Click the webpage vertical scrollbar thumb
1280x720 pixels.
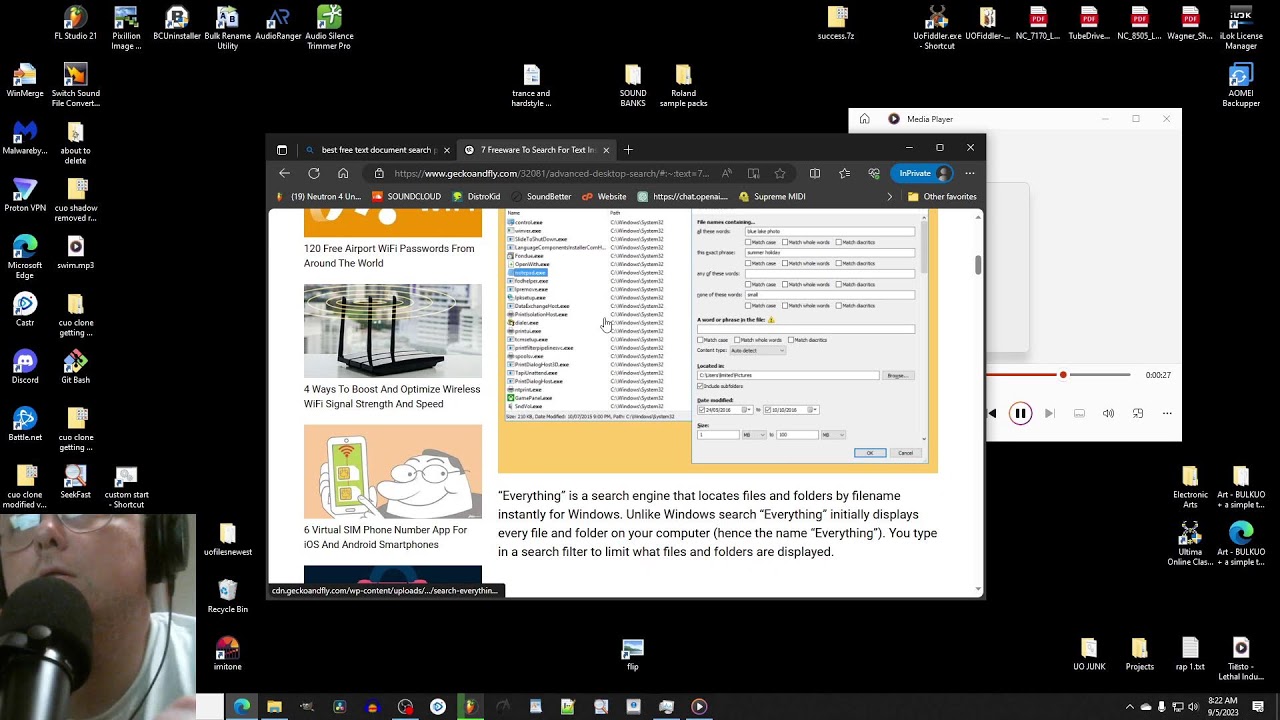(978, 264)
